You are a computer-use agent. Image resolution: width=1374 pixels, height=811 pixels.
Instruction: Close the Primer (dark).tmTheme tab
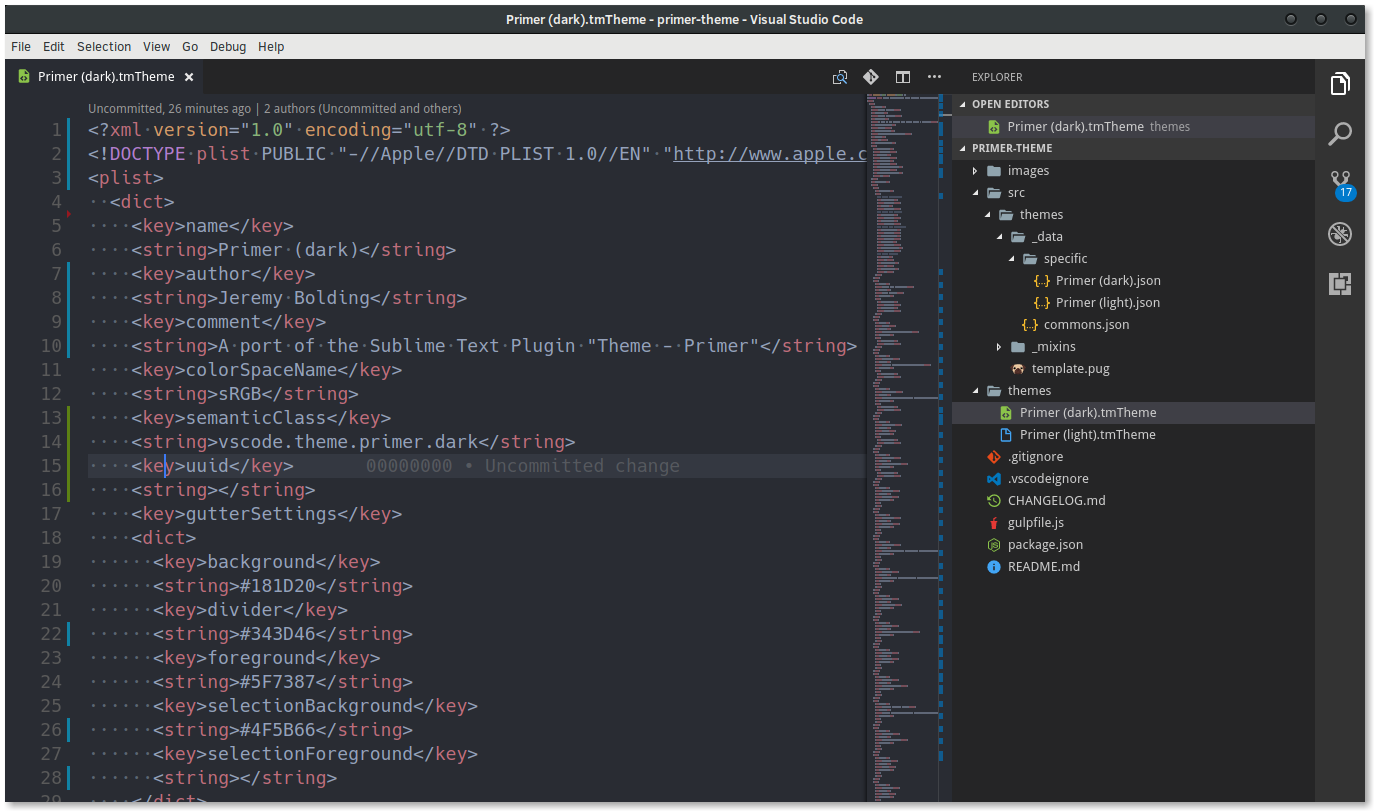(x=189, y=77)
